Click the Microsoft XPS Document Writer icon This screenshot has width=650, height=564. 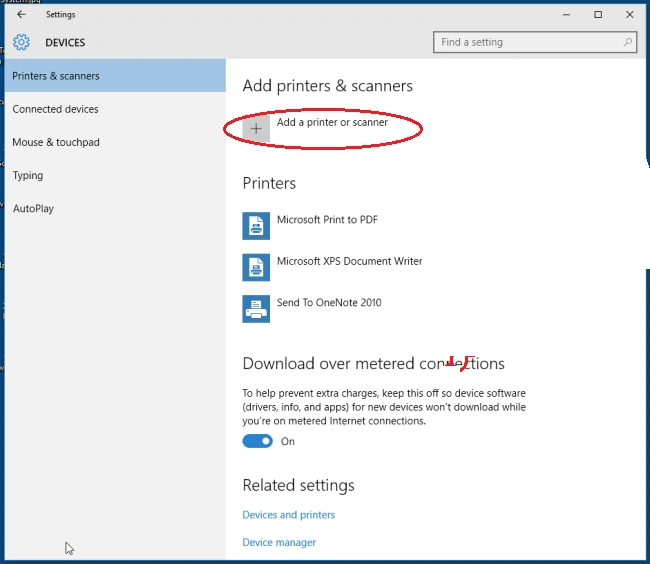[256, 267]
